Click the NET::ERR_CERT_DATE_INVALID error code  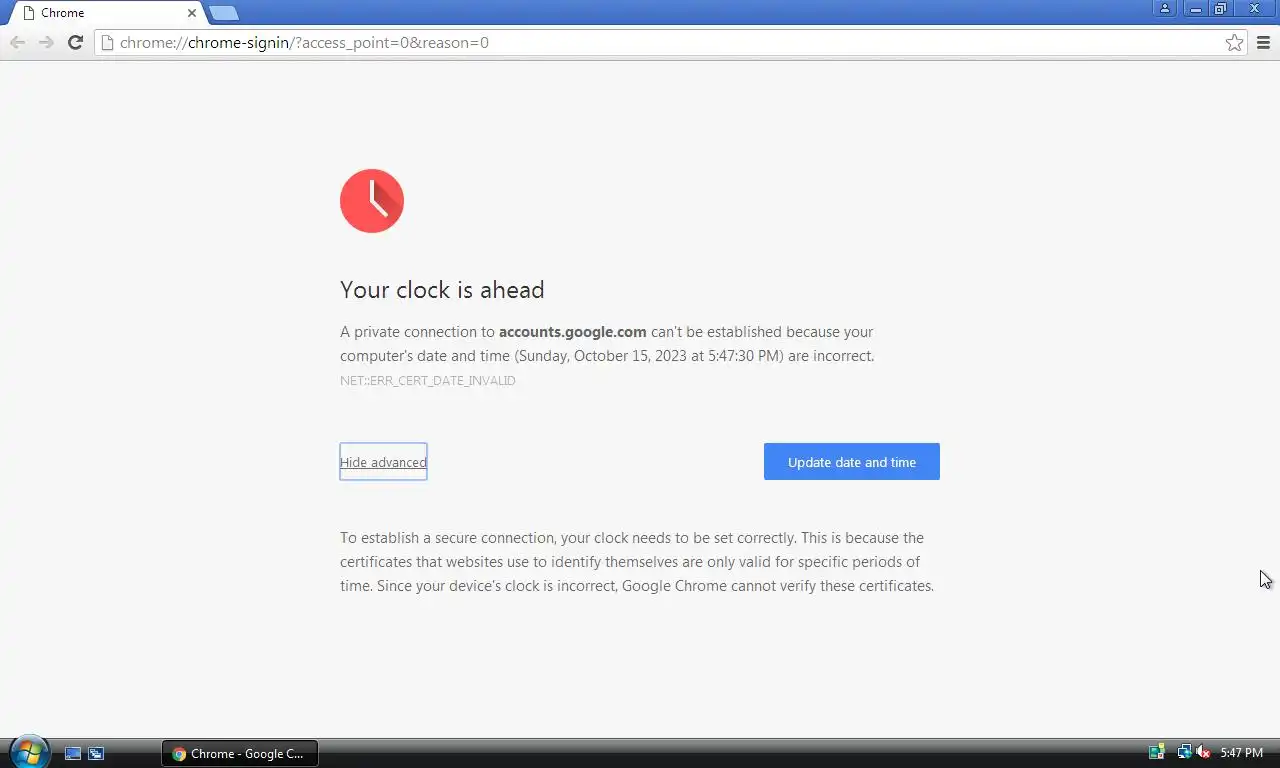[x=428, y=381]
